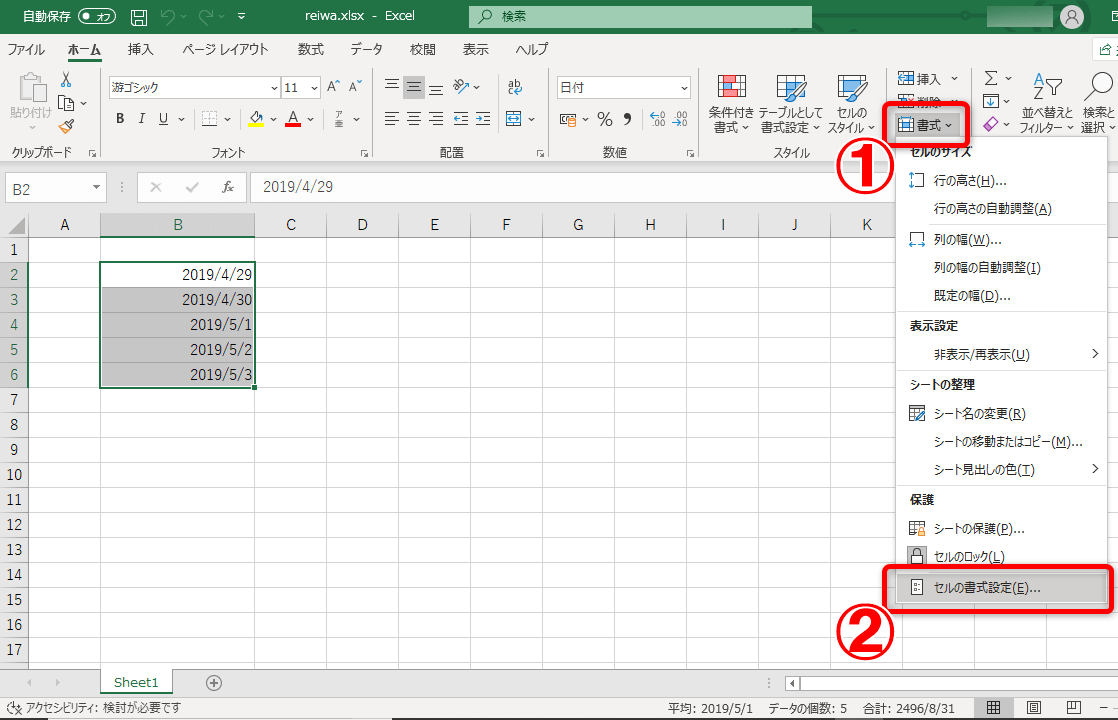Select 列の幅(W)... menu item

pyautogui.click(x=1001, y=240)
